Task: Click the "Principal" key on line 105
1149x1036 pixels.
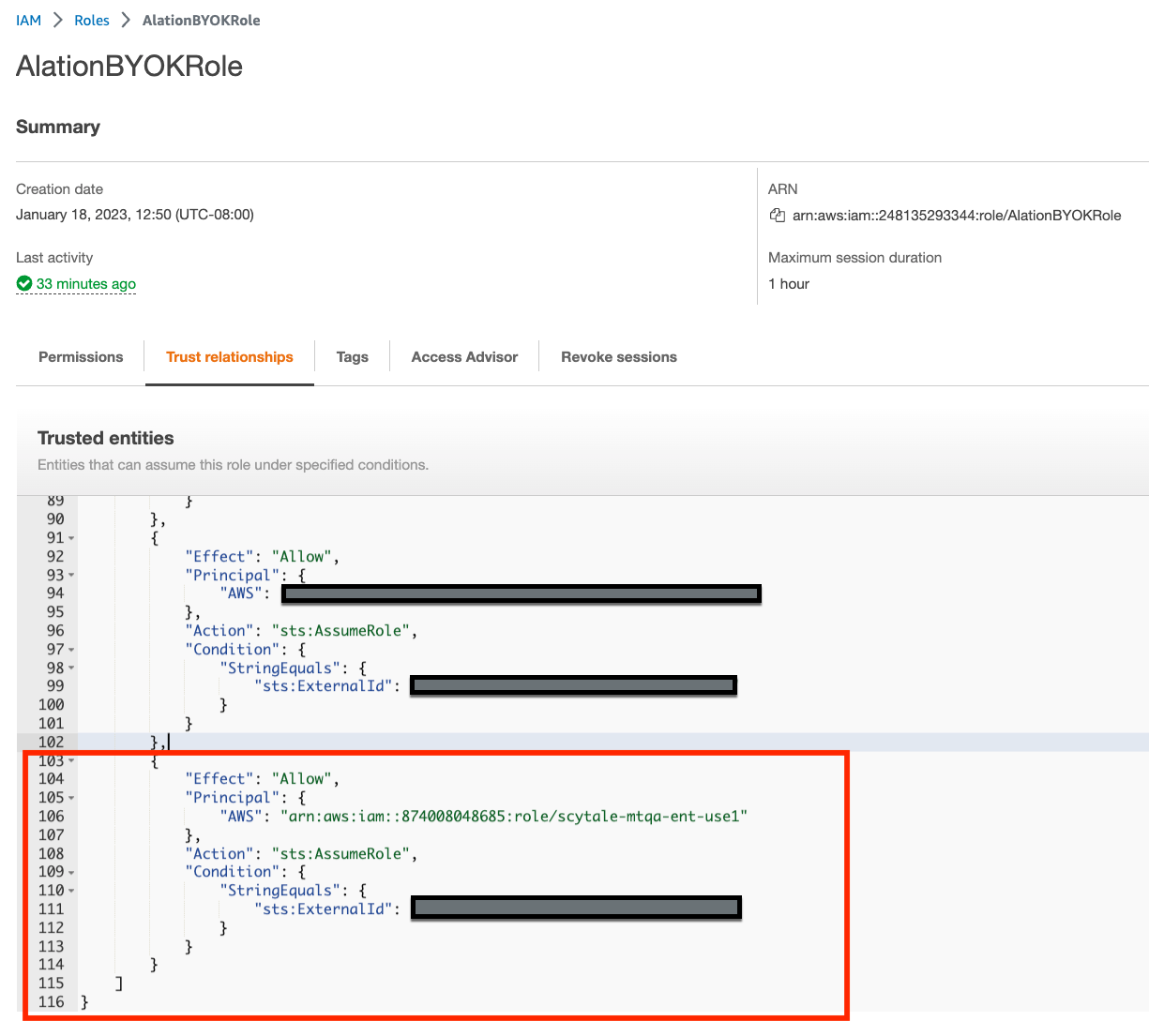Action: (233, 797)
